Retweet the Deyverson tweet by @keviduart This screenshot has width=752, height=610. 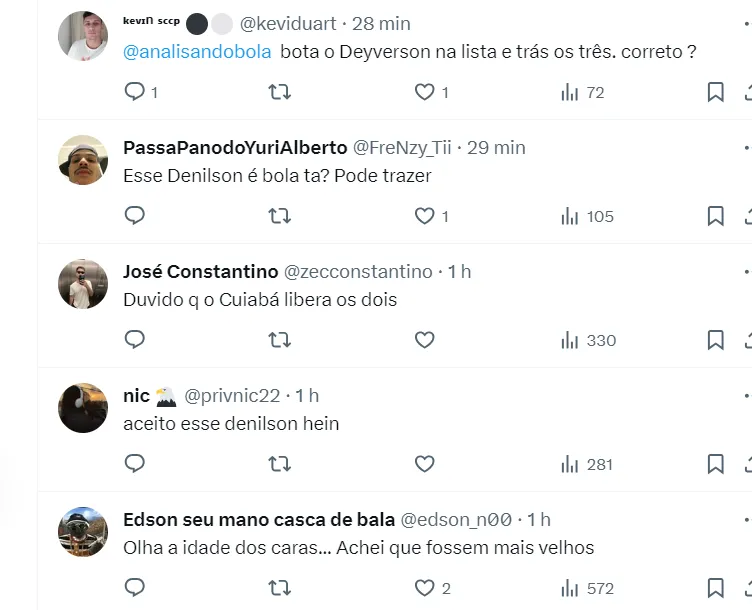[x=280, y=92]
